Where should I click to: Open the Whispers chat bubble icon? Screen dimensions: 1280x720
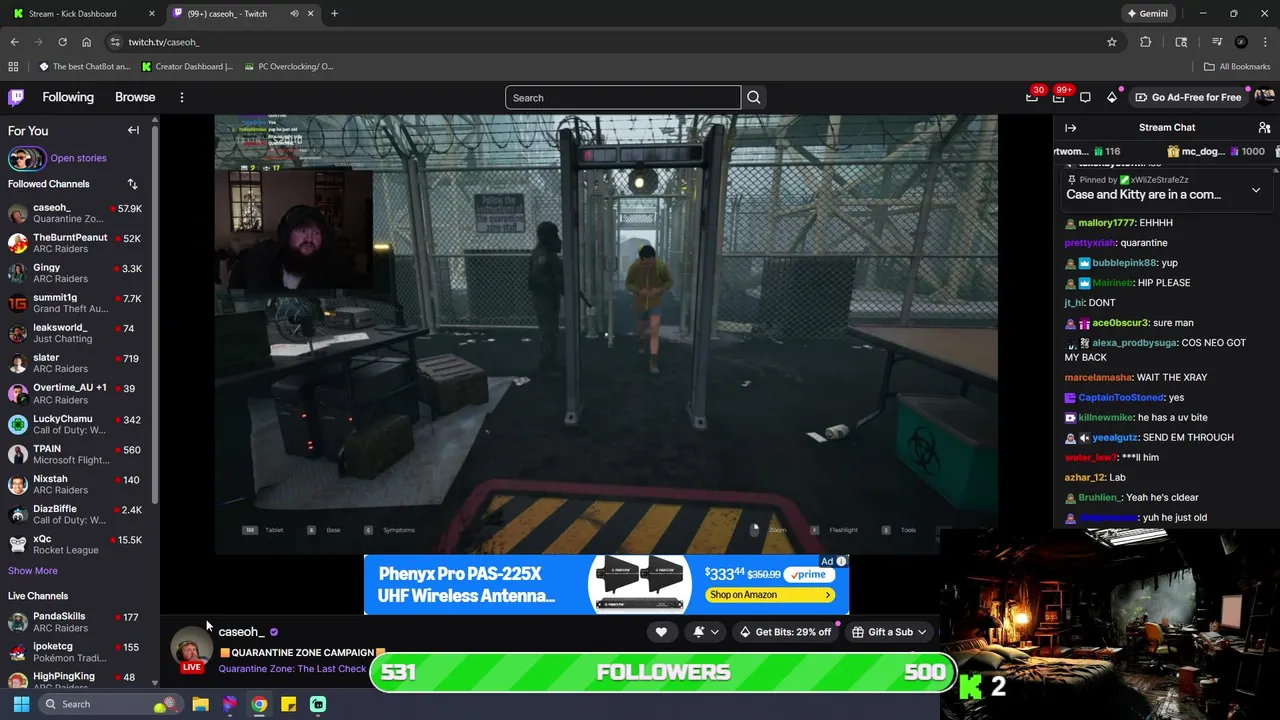(x=1085, y=97)
